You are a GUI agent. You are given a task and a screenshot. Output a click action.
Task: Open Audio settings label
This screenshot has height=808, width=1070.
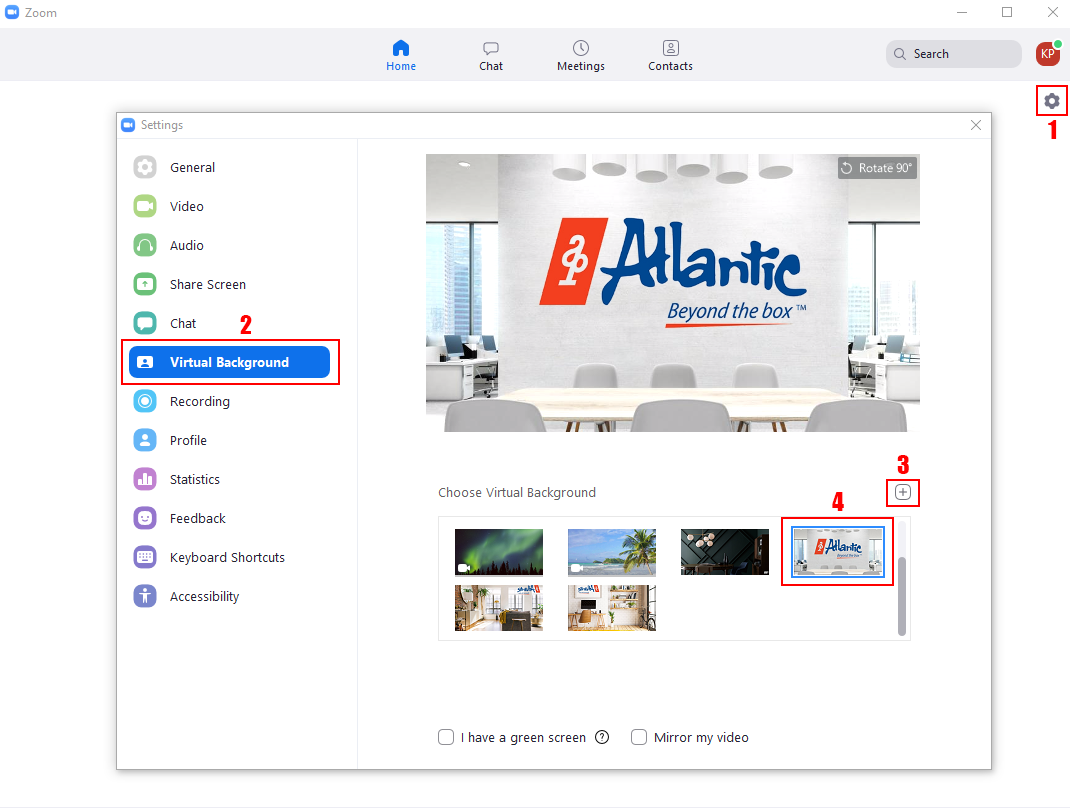(x=186, y=245)
